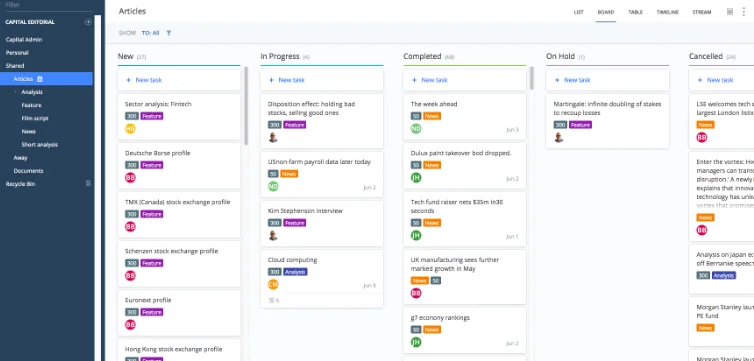Click the BB avatar on Enter the vortex card
The width and height of the screenshot is (754, 361).
coord(702,230)
